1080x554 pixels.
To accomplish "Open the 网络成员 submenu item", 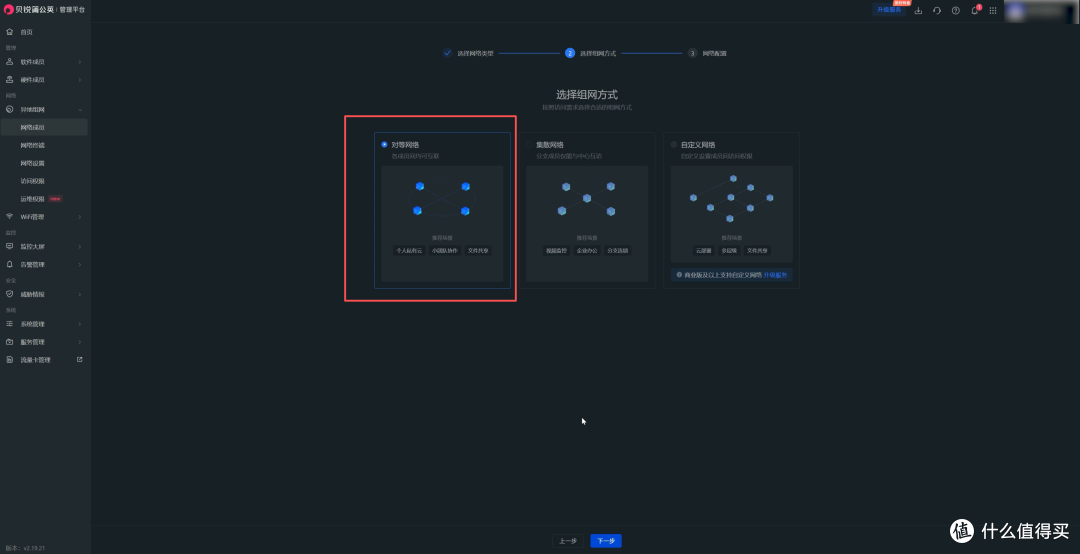I will (44, 127).
